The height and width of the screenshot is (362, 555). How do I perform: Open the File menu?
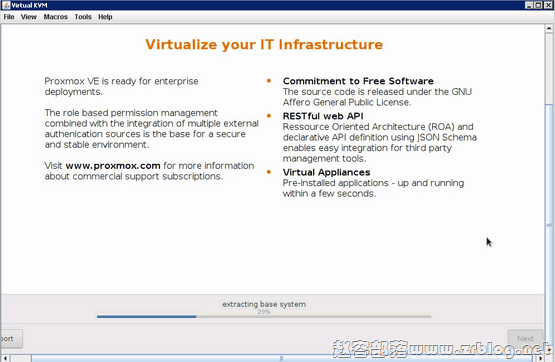pos(9,17)
